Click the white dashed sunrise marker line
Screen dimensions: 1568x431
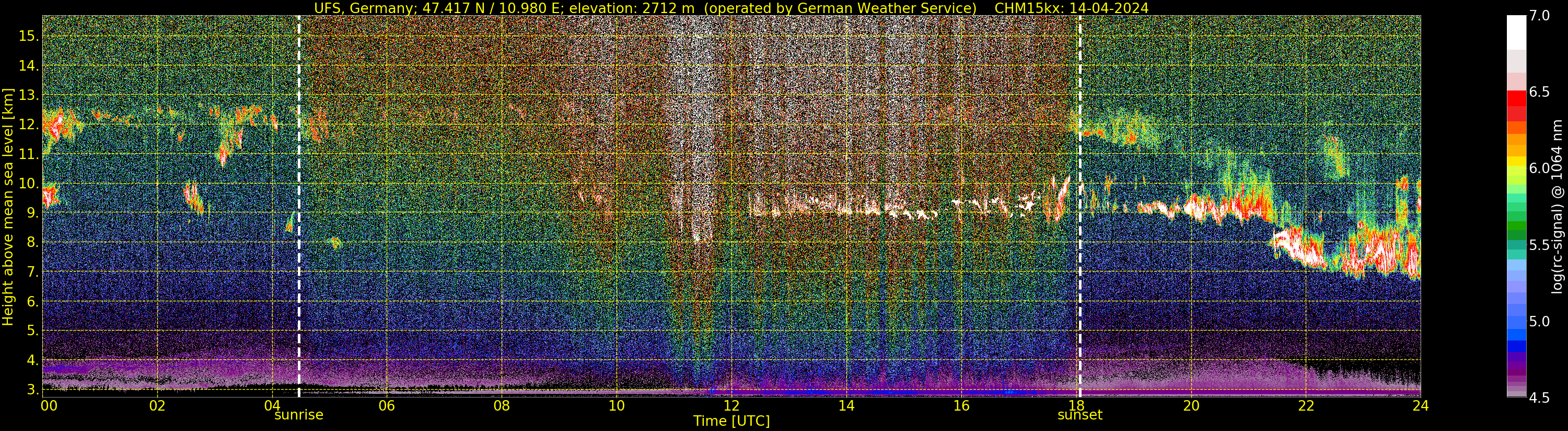point(299,206)
